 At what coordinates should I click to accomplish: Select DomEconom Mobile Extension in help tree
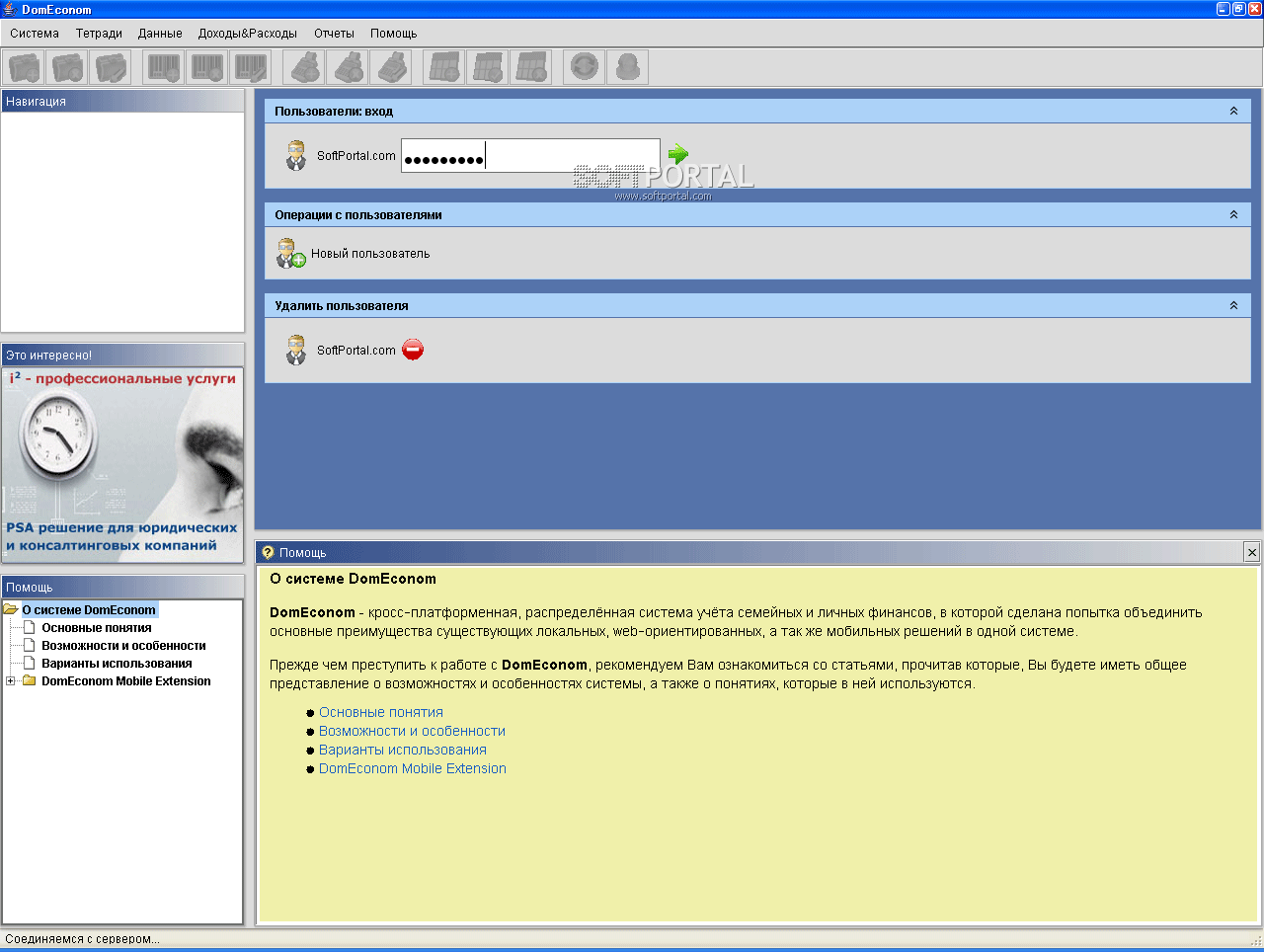click(x=126, y=681)
